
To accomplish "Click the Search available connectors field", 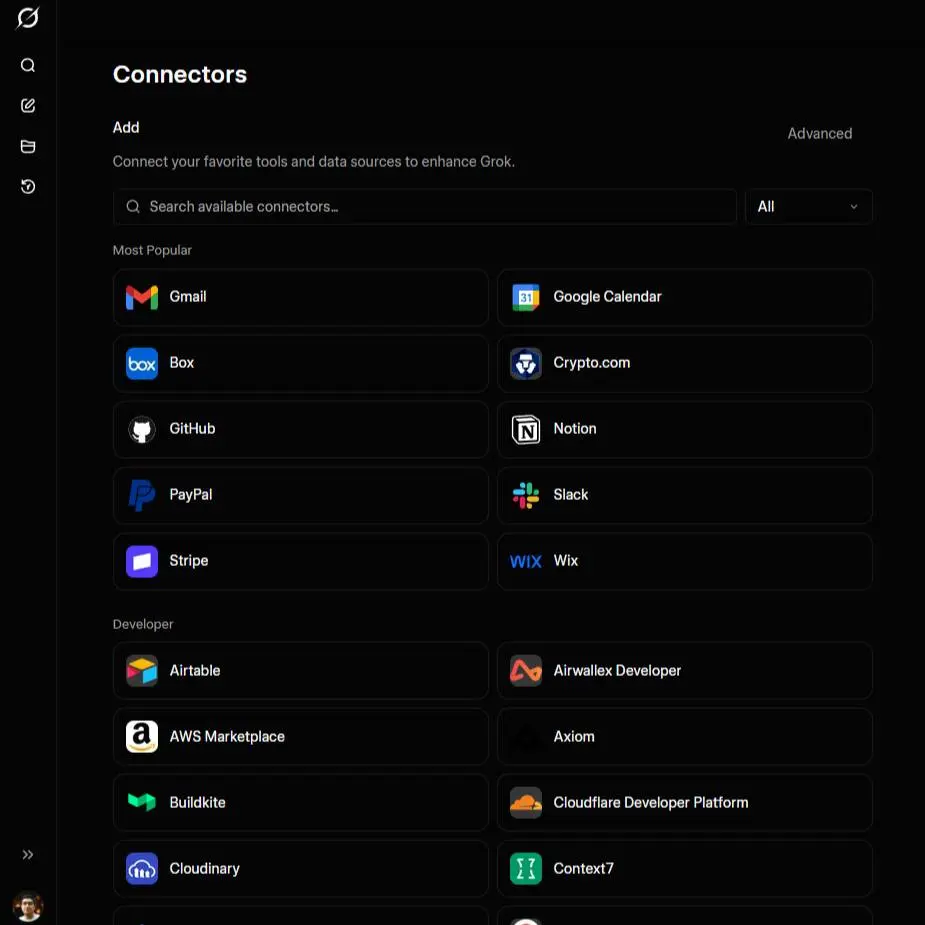I will tap(425, 206).
